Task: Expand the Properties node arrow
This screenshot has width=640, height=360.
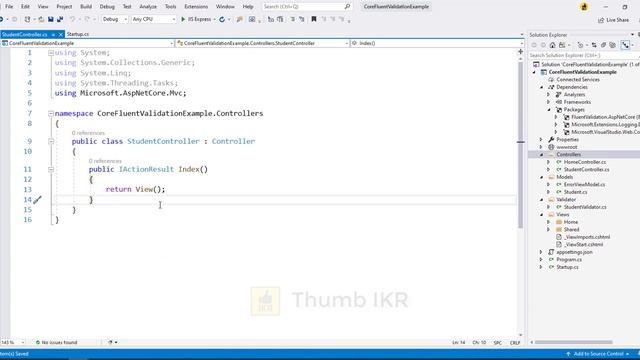Action: click(x=542, y=140)
